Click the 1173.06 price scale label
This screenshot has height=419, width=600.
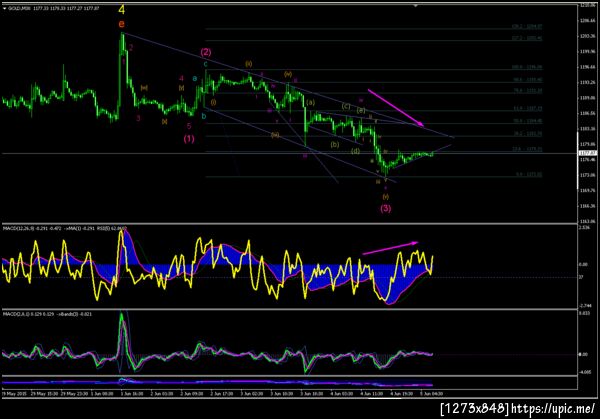point(588,175)
